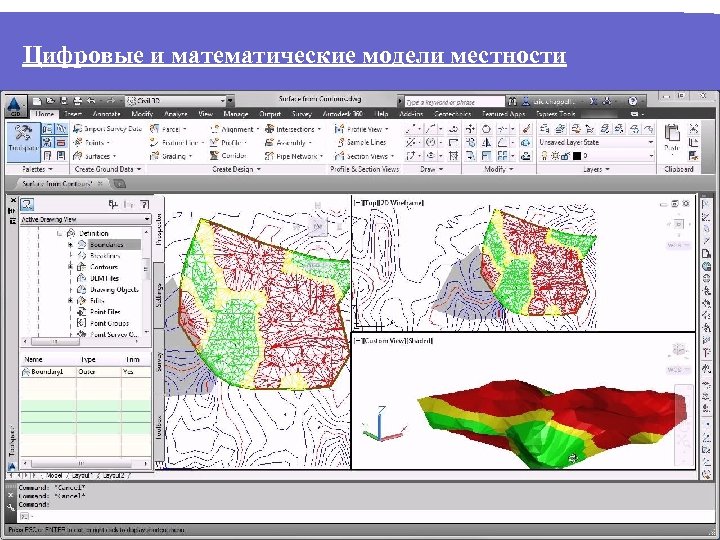The image size is (720, 540).
Task: Select the Boundary1 row in the list
Action: pos(86,372)
